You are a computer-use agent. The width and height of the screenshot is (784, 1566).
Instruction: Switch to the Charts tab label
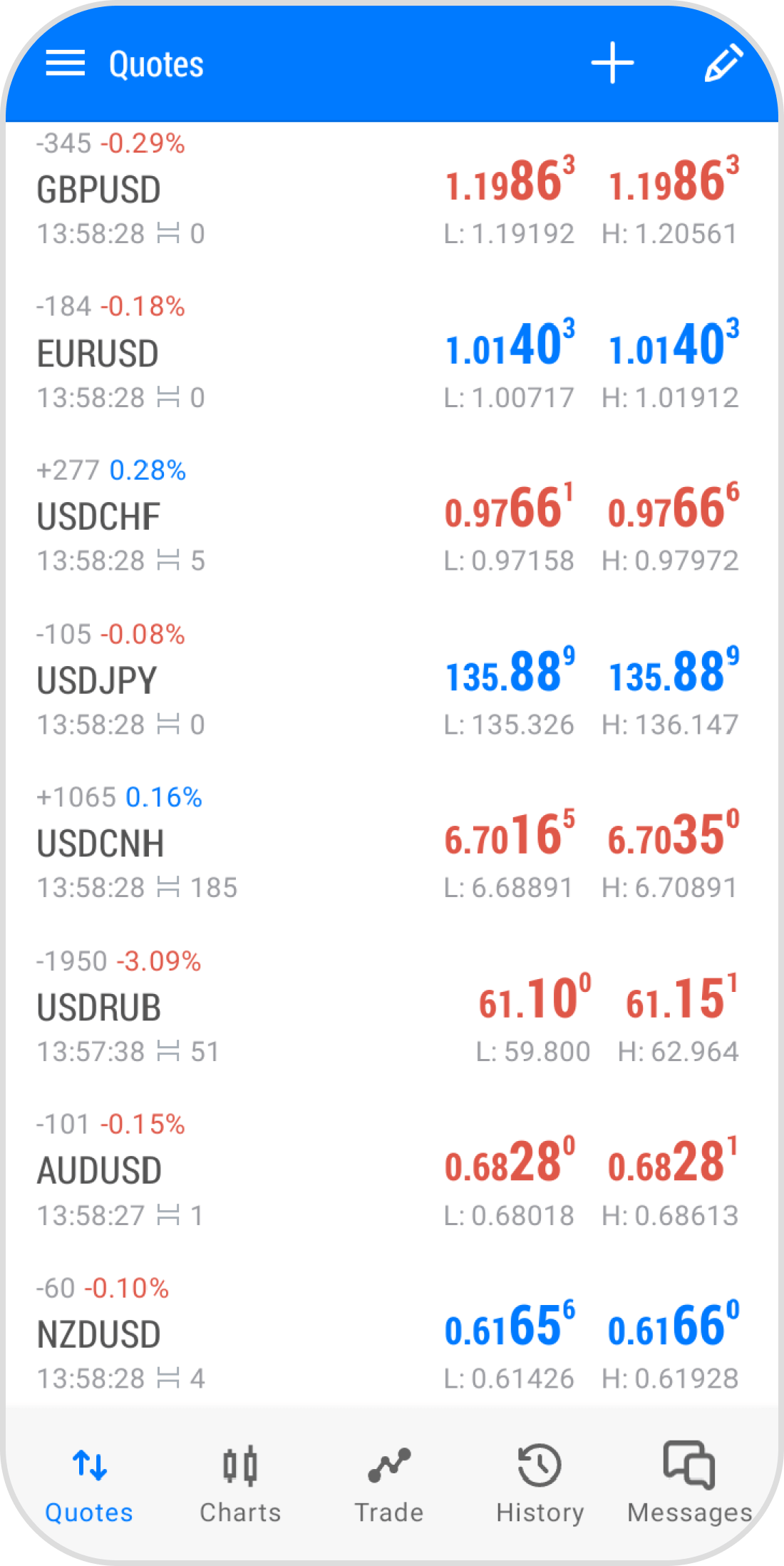[240, 1513]
